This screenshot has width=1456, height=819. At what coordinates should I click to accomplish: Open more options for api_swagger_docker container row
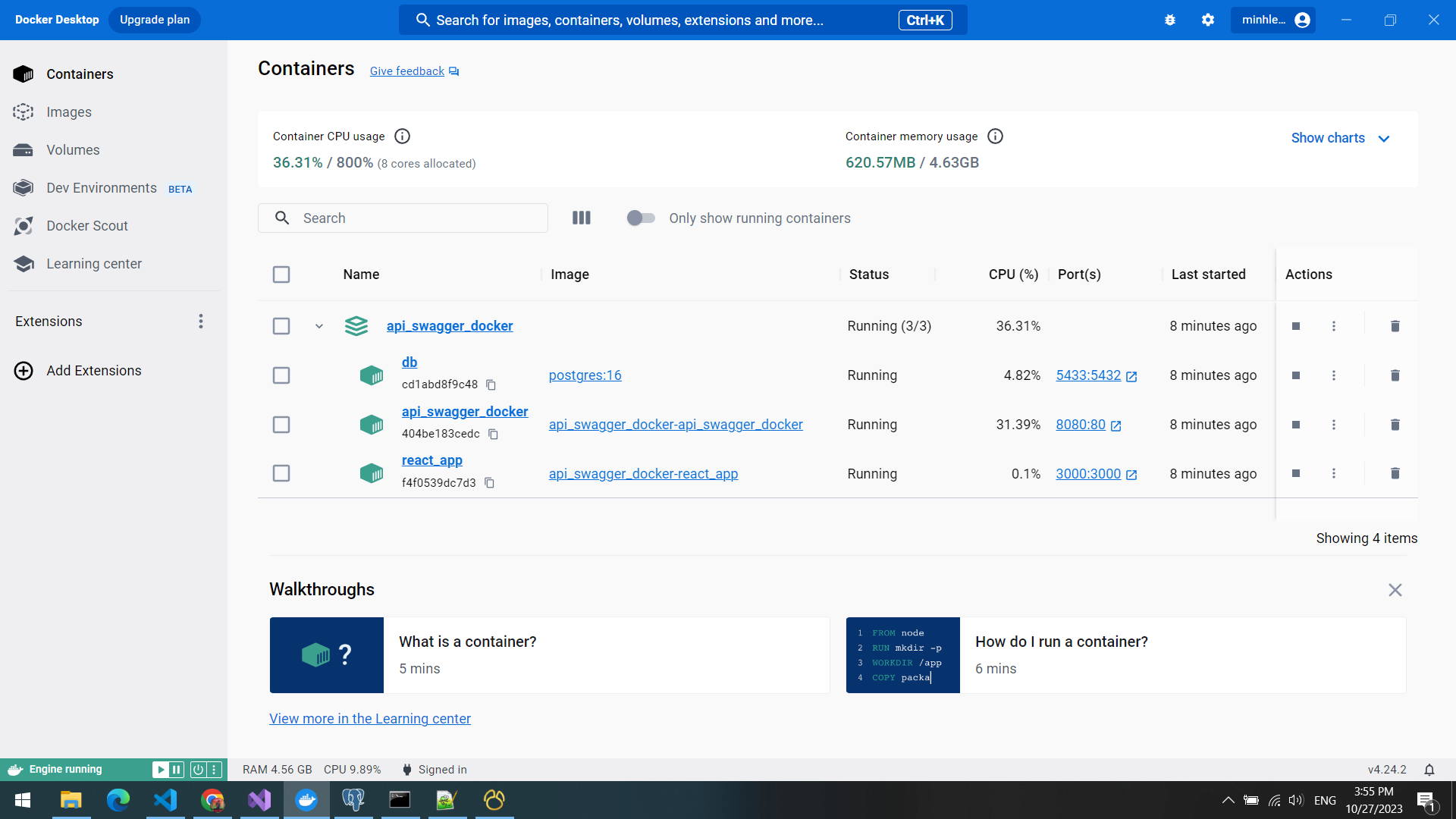click(1334, 425)
